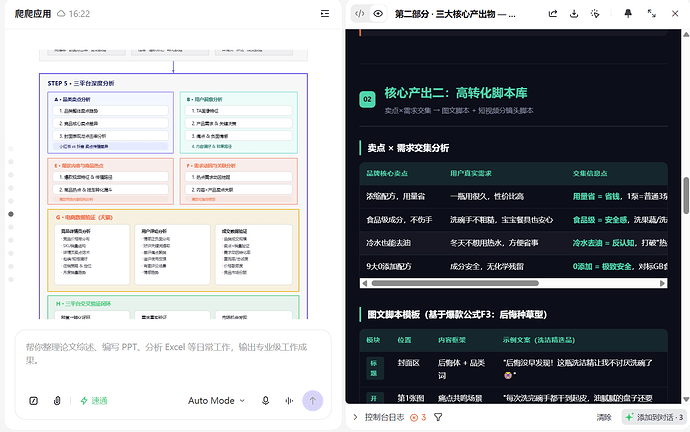
Task: Activate the element selection cursor icon
Action: (x=595, y=14)
